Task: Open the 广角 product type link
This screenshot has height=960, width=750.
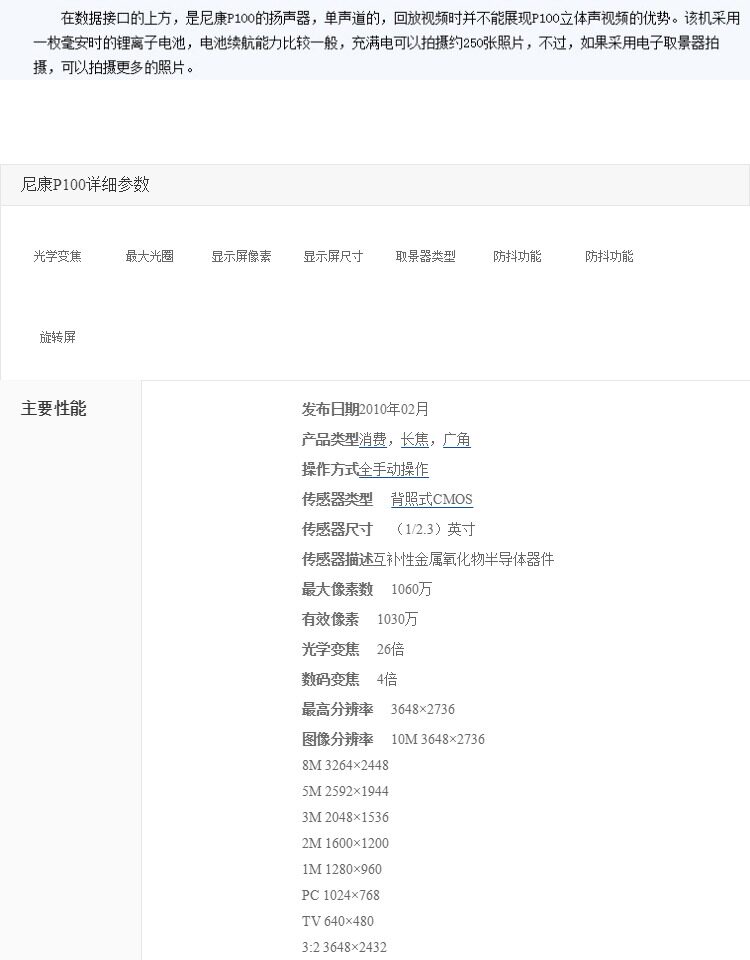Action: click(457, 440)
